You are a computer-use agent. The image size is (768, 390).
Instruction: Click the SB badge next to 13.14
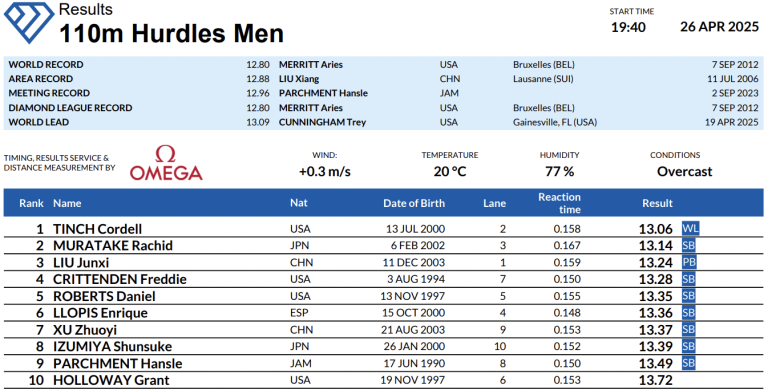(689, 245)
